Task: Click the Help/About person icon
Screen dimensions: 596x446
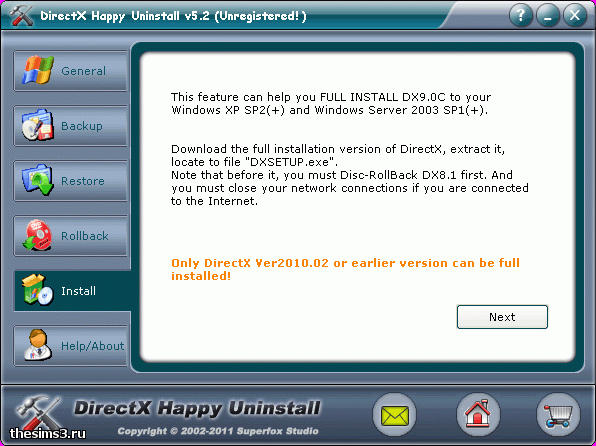Action: coord(37,345)
